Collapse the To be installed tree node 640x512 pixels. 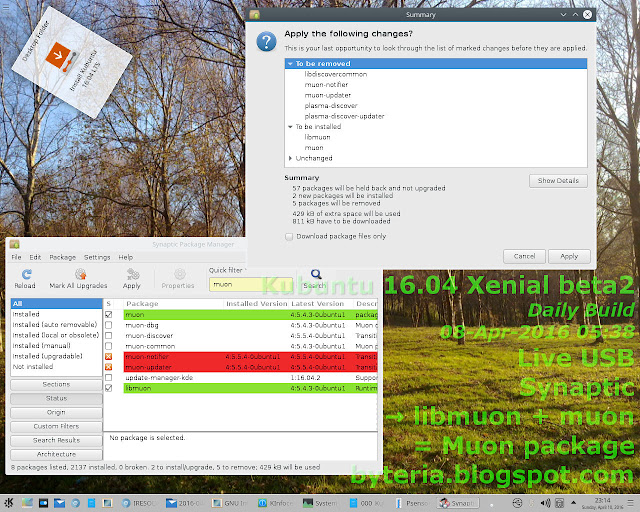tap(290, 127)
